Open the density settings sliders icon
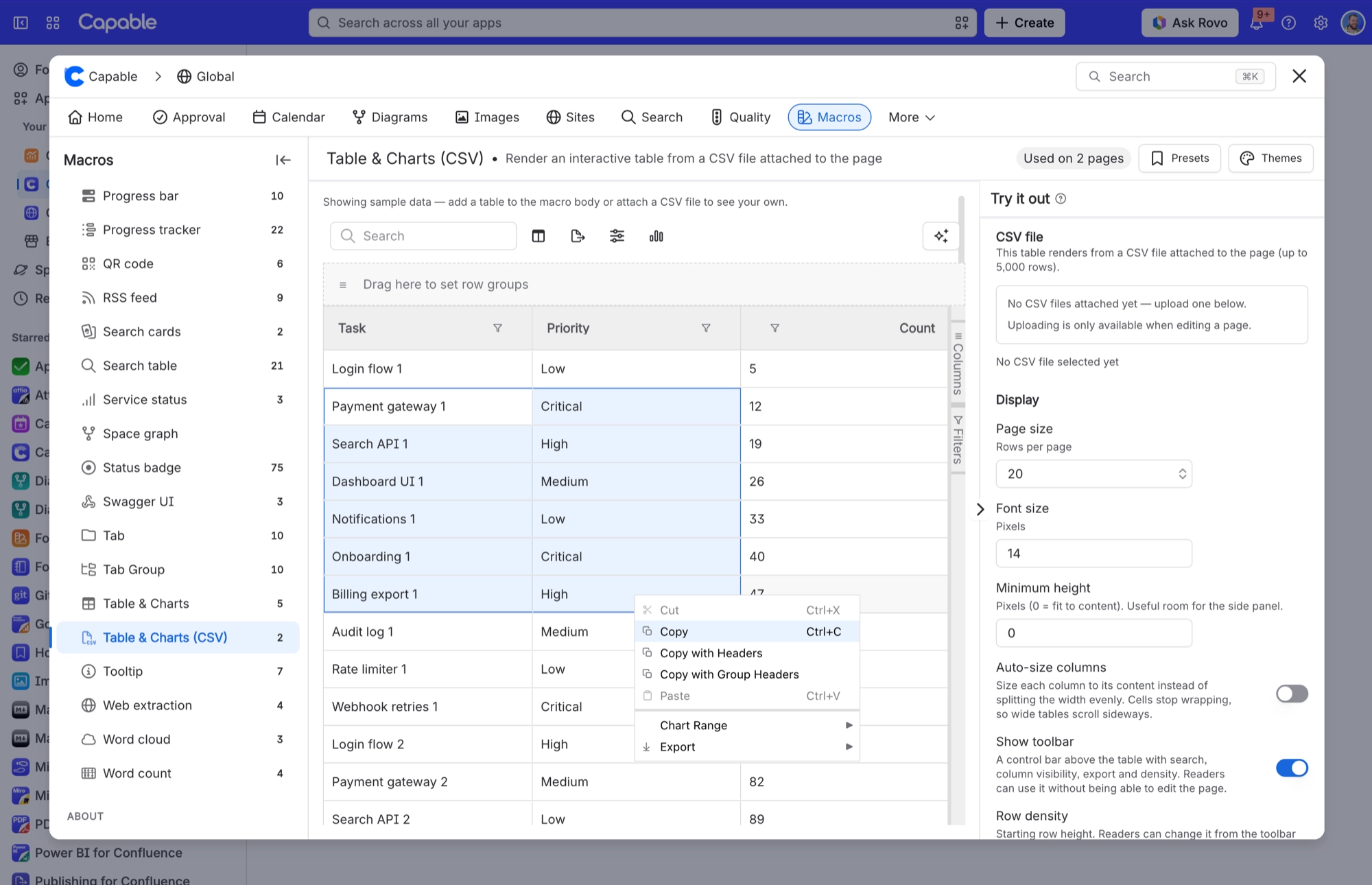The width and height of the screenshot is (1372, 885). pos(617,236)
